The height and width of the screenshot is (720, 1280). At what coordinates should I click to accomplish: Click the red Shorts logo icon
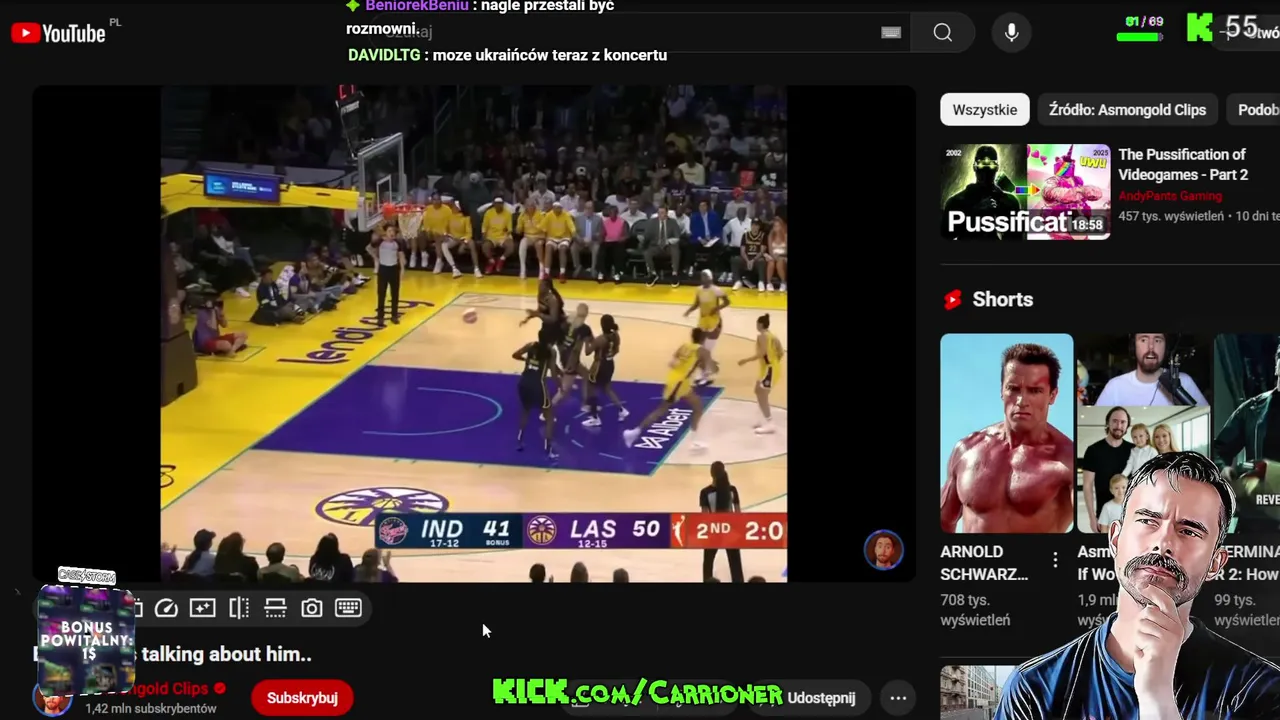click(x=953, y=299)
